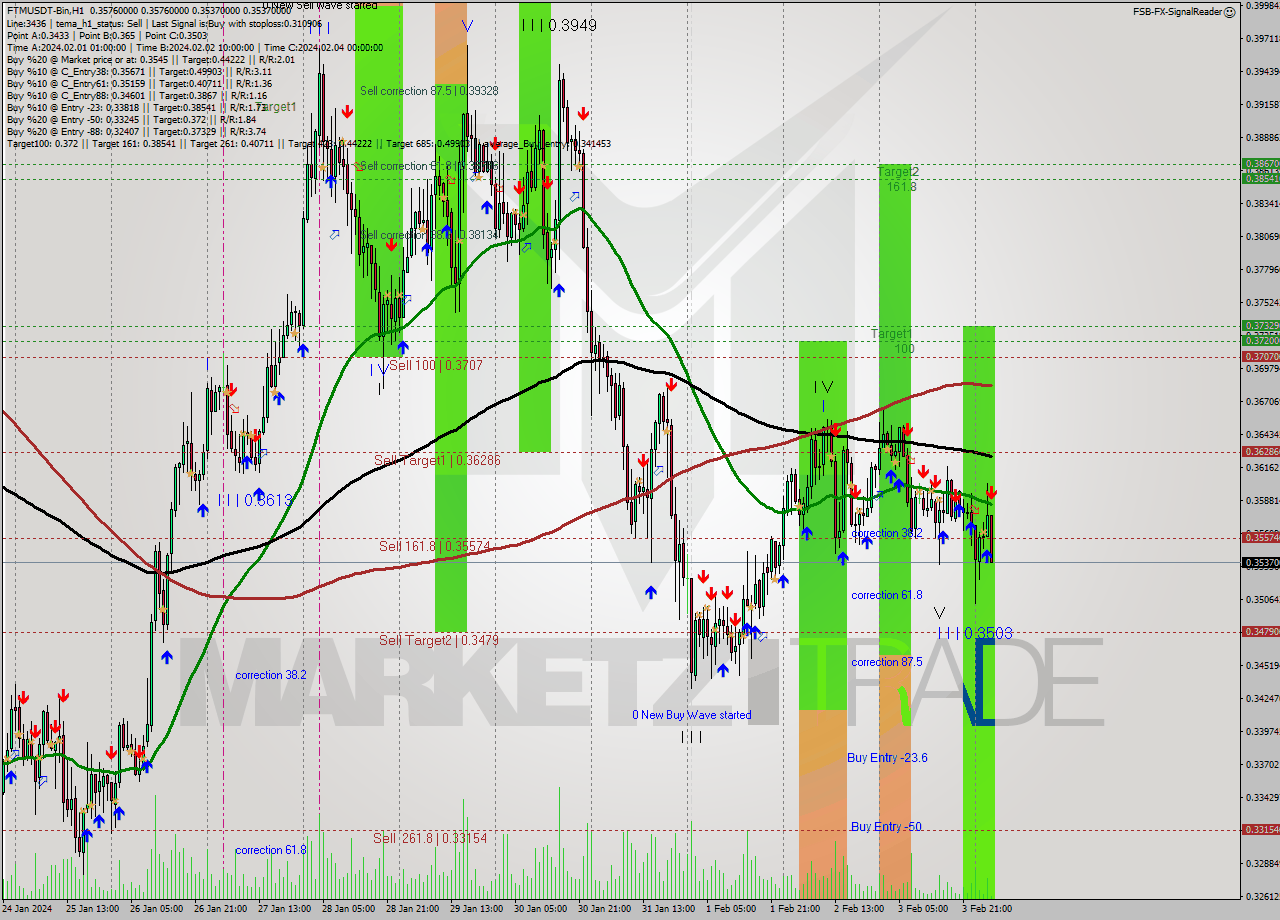1280x920 pixels.
Task: Click the 0.35065 price axis value
Action: tap(1262, 599)
